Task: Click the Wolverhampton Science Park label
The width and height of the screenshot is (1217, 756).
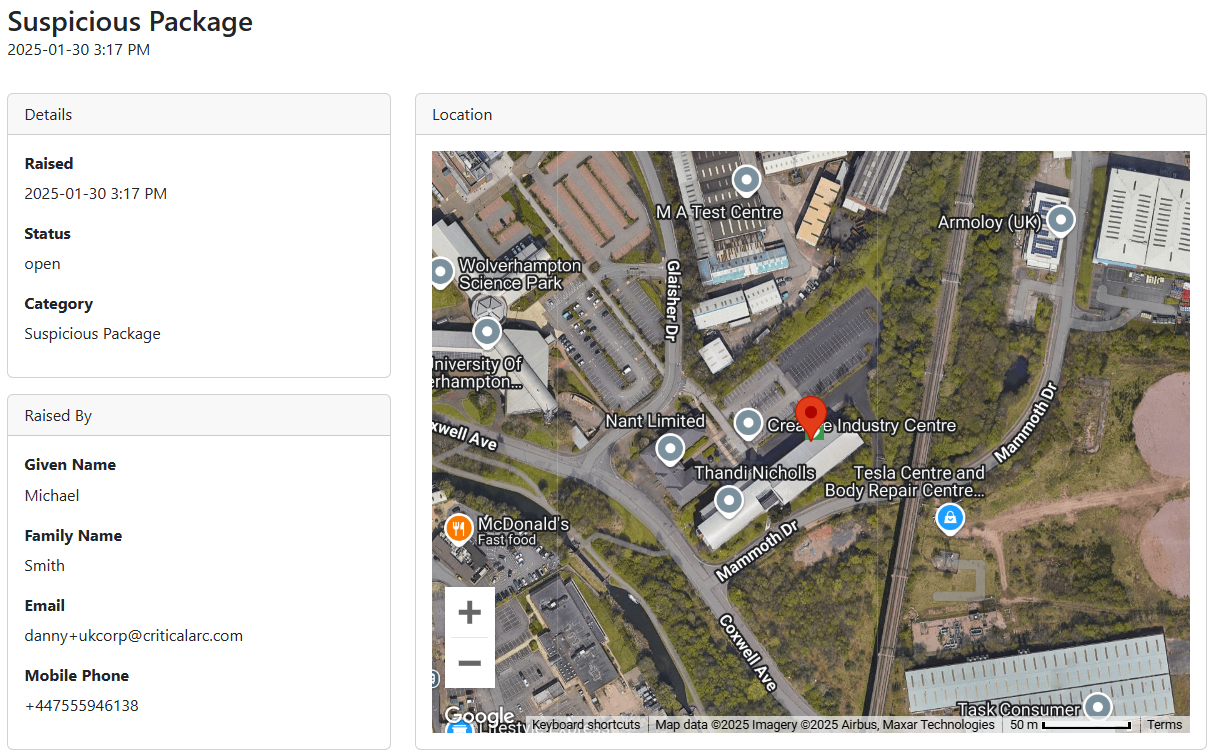Action: click(519, 274)
